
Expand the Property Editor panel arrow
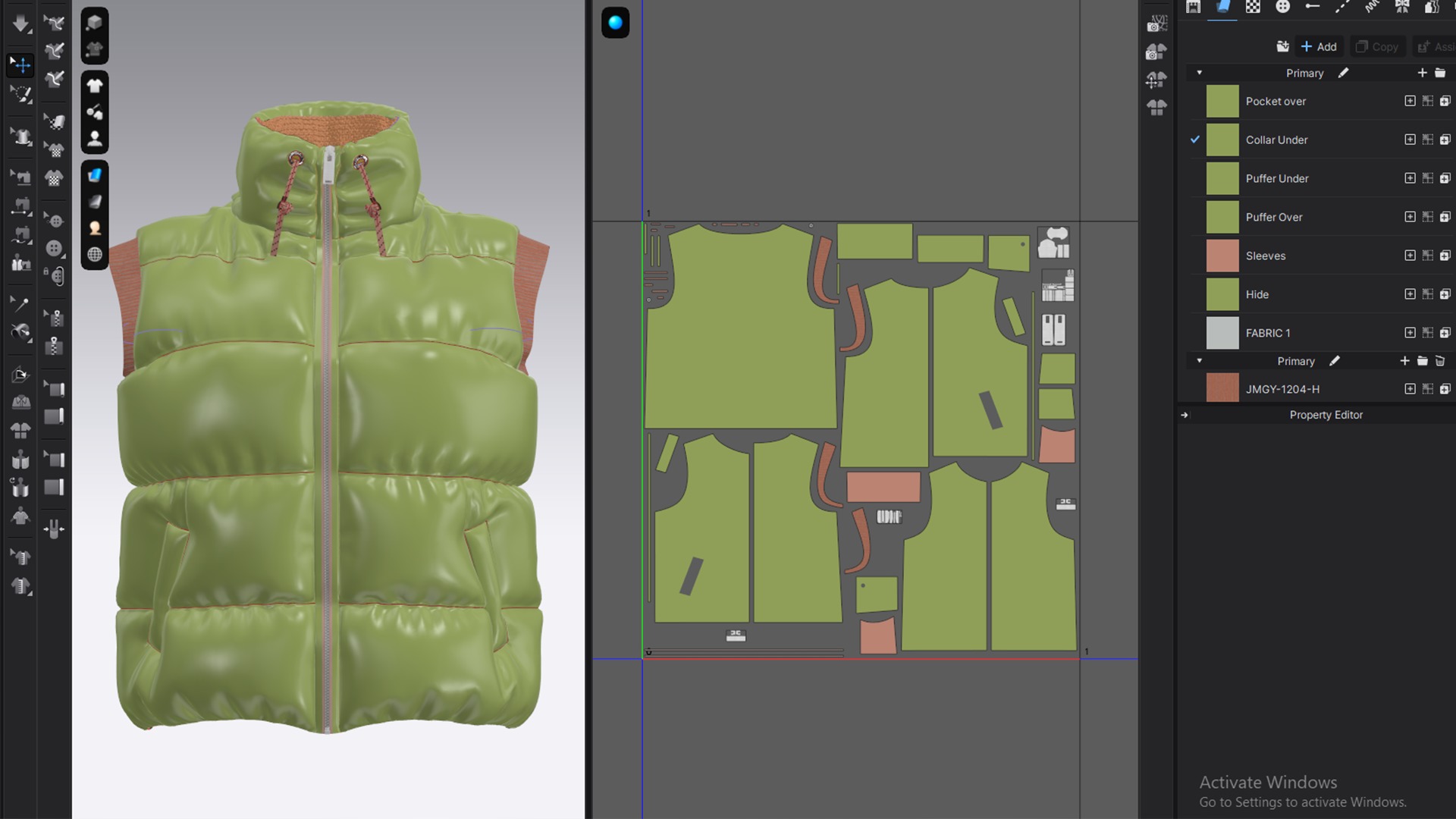(x=1185, y=415)
